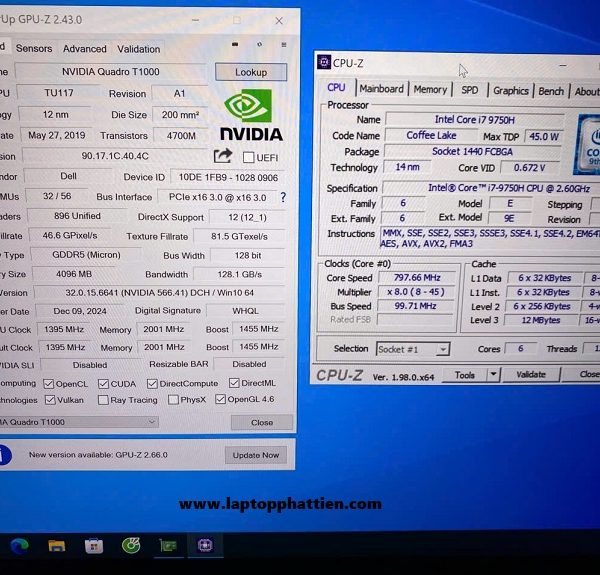This screenshot has width=600, height=575.
Task: Select the CPU tab in CPU-Z
Action: click(336, 88)
